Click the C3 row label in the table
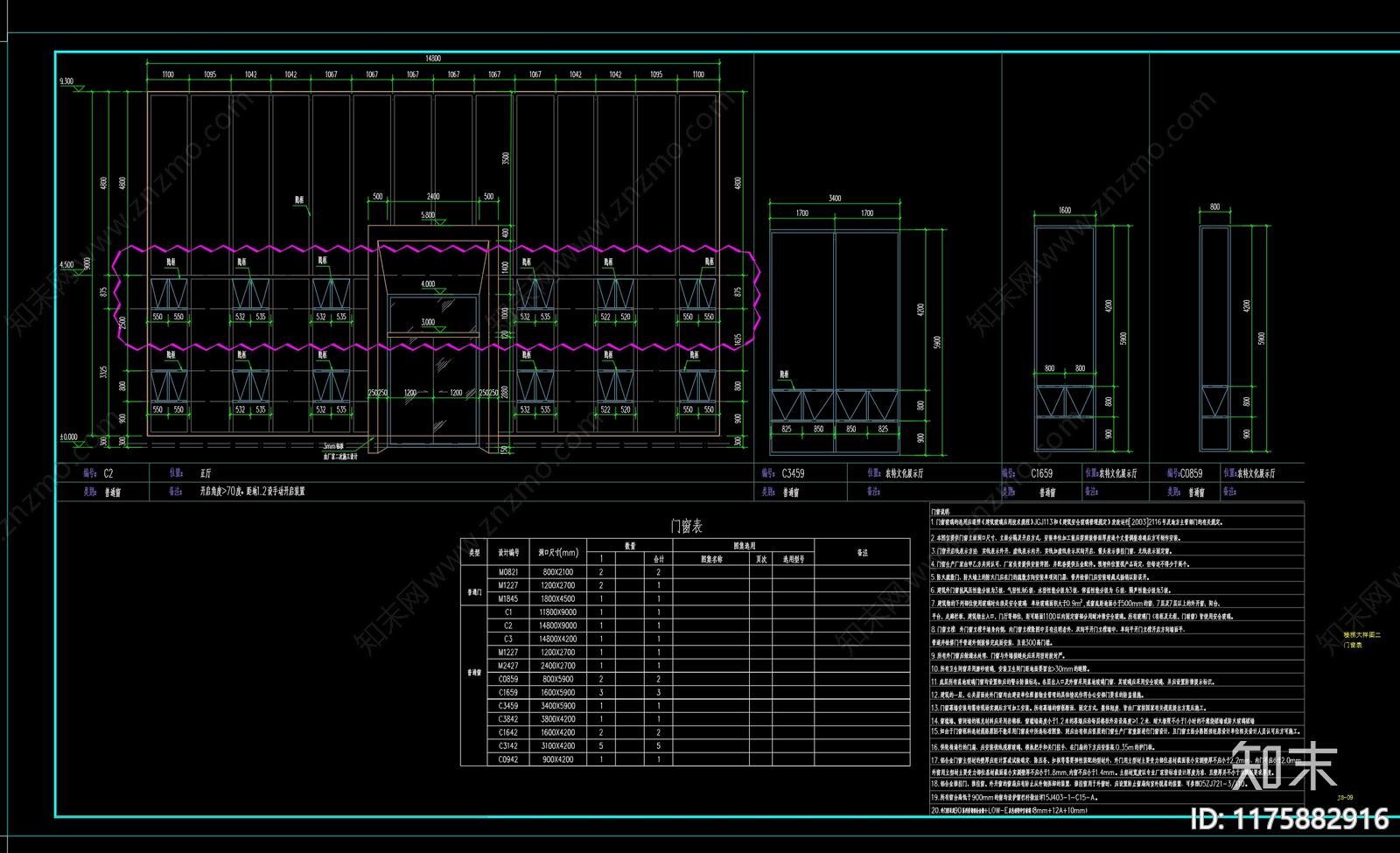The height and width of the screenshot is (853, 1400). [x=508, y=640]
